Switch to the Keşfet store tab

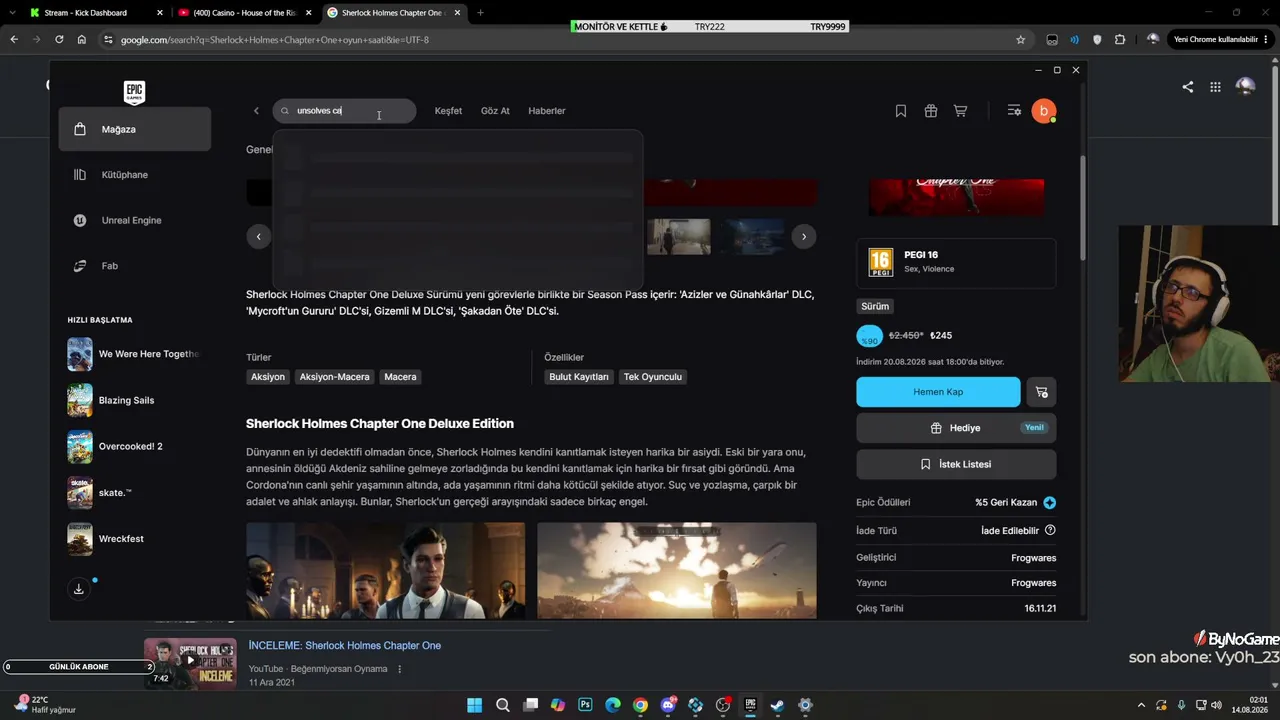pos(448,111)
